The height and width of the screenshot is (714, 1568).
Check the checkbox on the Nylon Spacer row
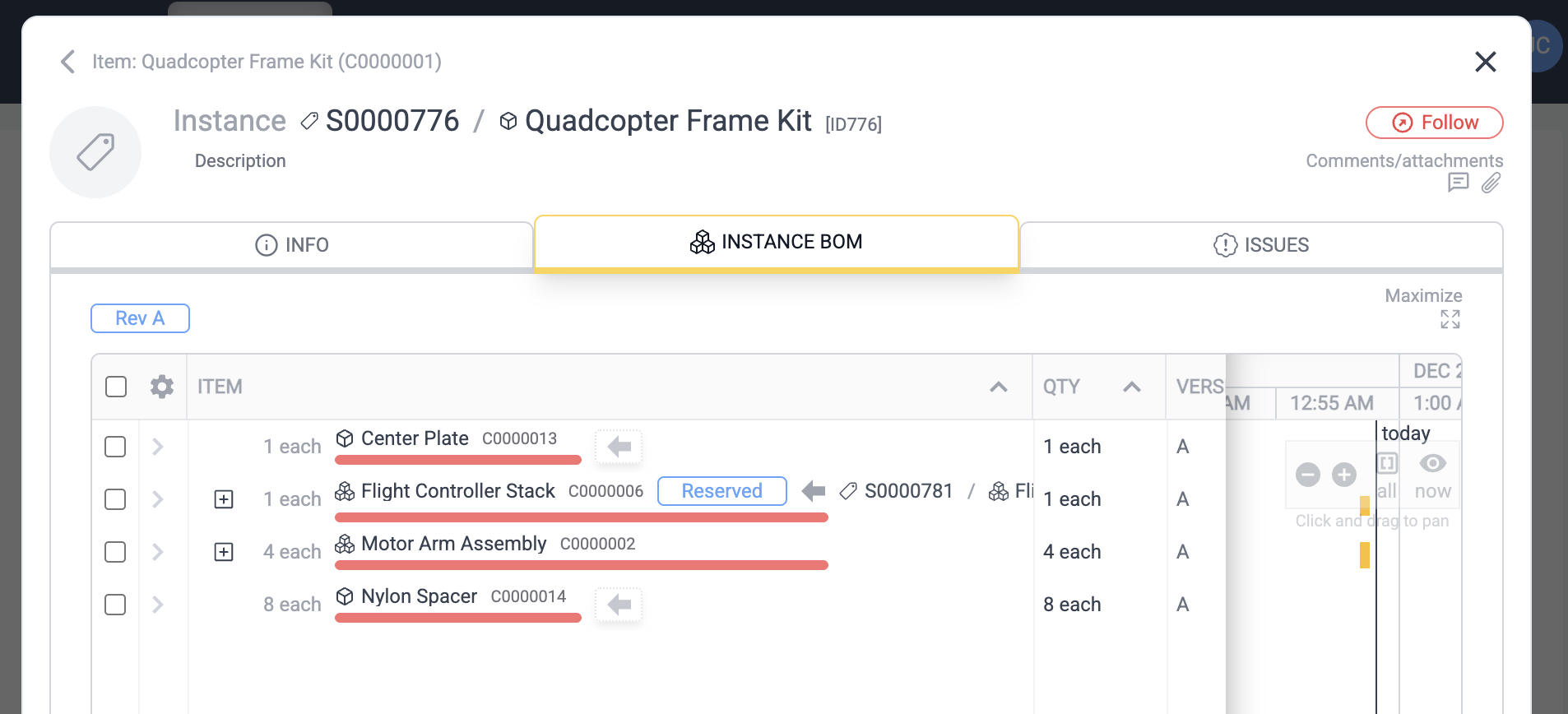pos(115,605)
